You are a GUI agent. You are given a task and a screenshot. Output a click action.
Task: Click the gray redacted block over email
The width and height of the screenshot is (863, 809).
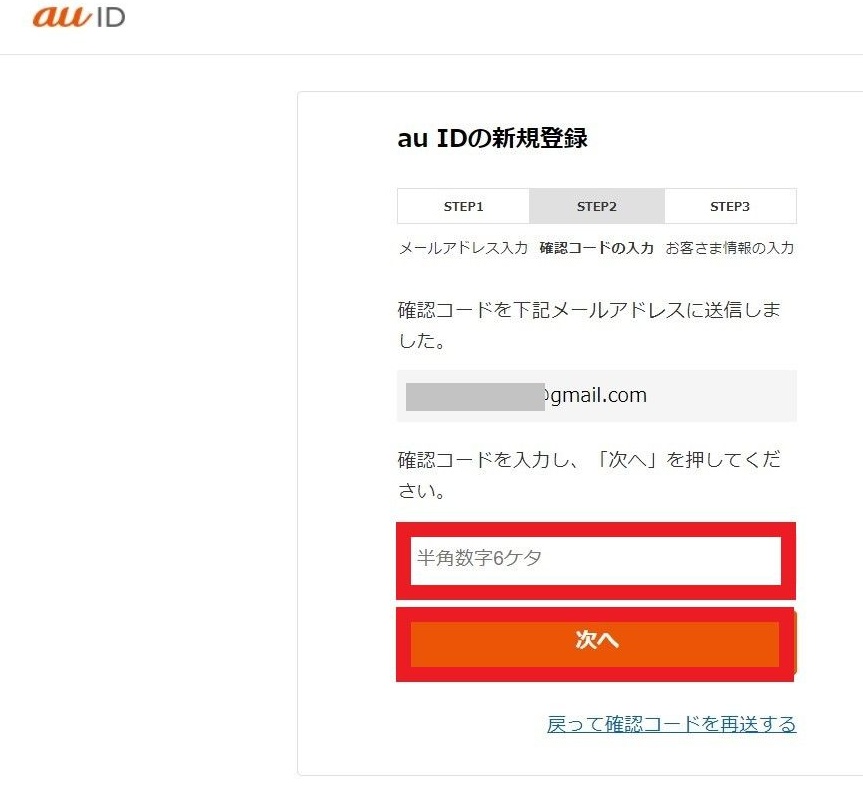tap(474, 395)
